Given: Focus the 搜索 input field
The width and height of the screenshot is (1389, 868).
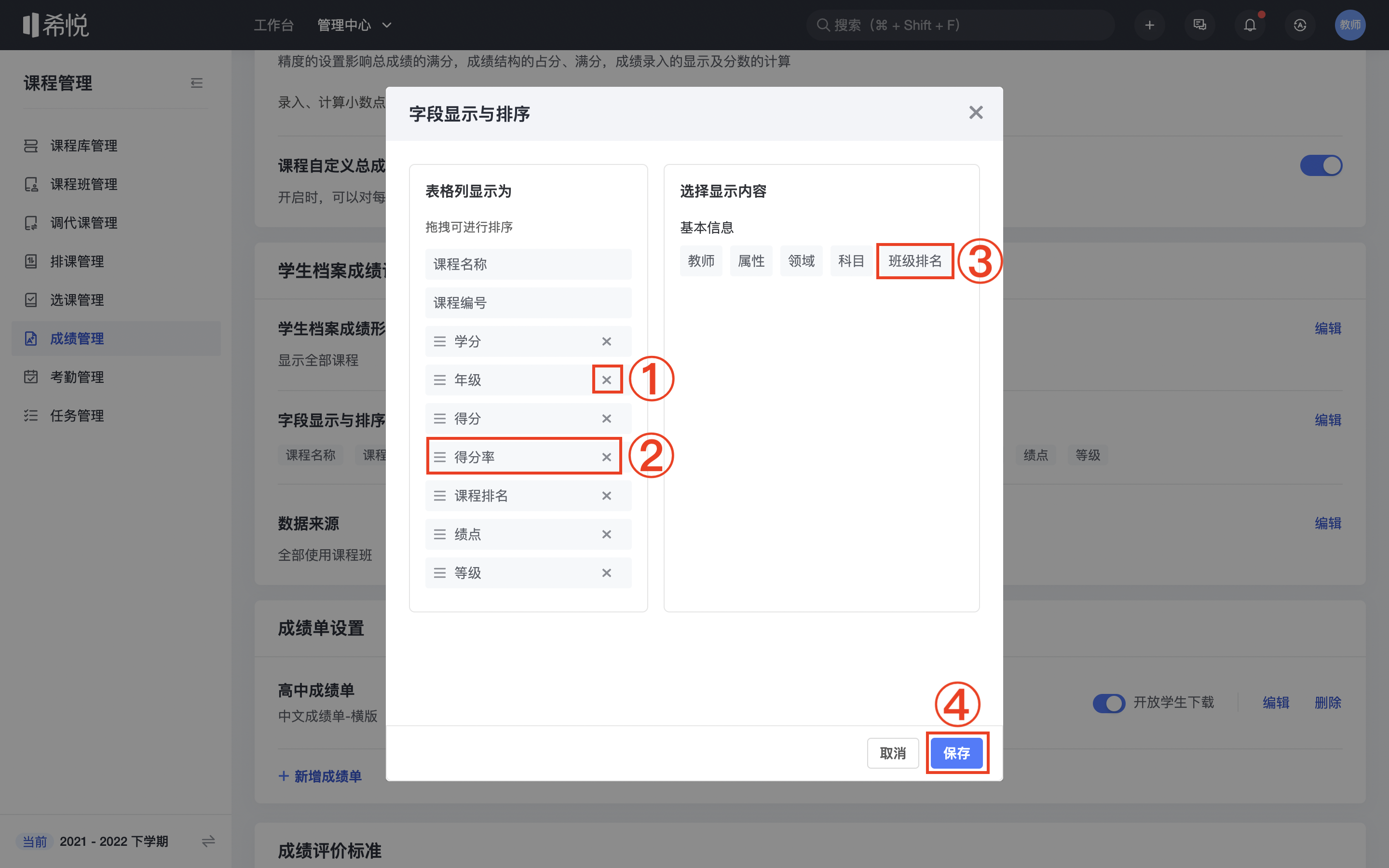Looking at the screenshot, I should point(960,25).
